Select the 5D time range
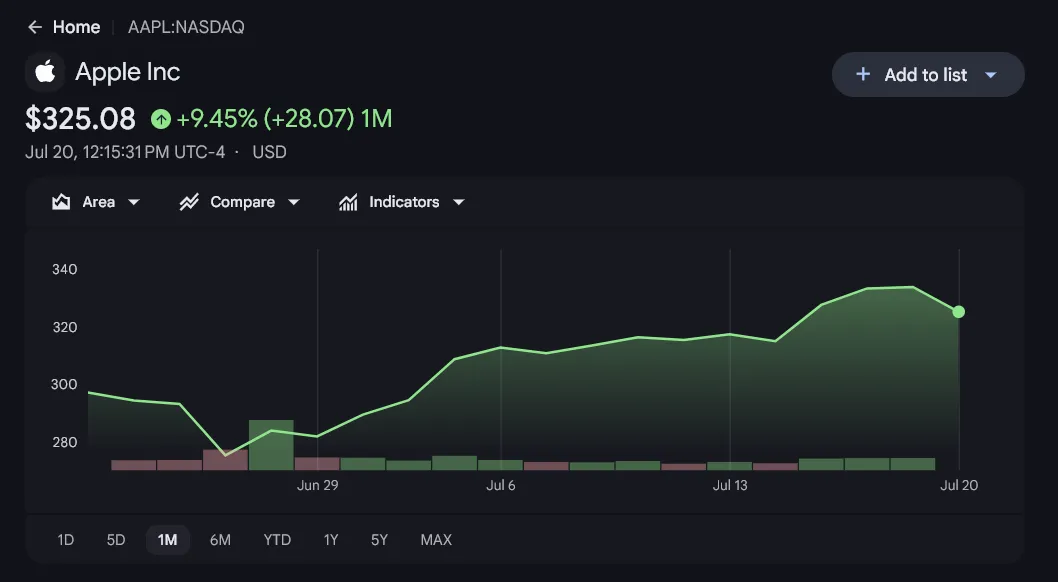 pos(116,540)
